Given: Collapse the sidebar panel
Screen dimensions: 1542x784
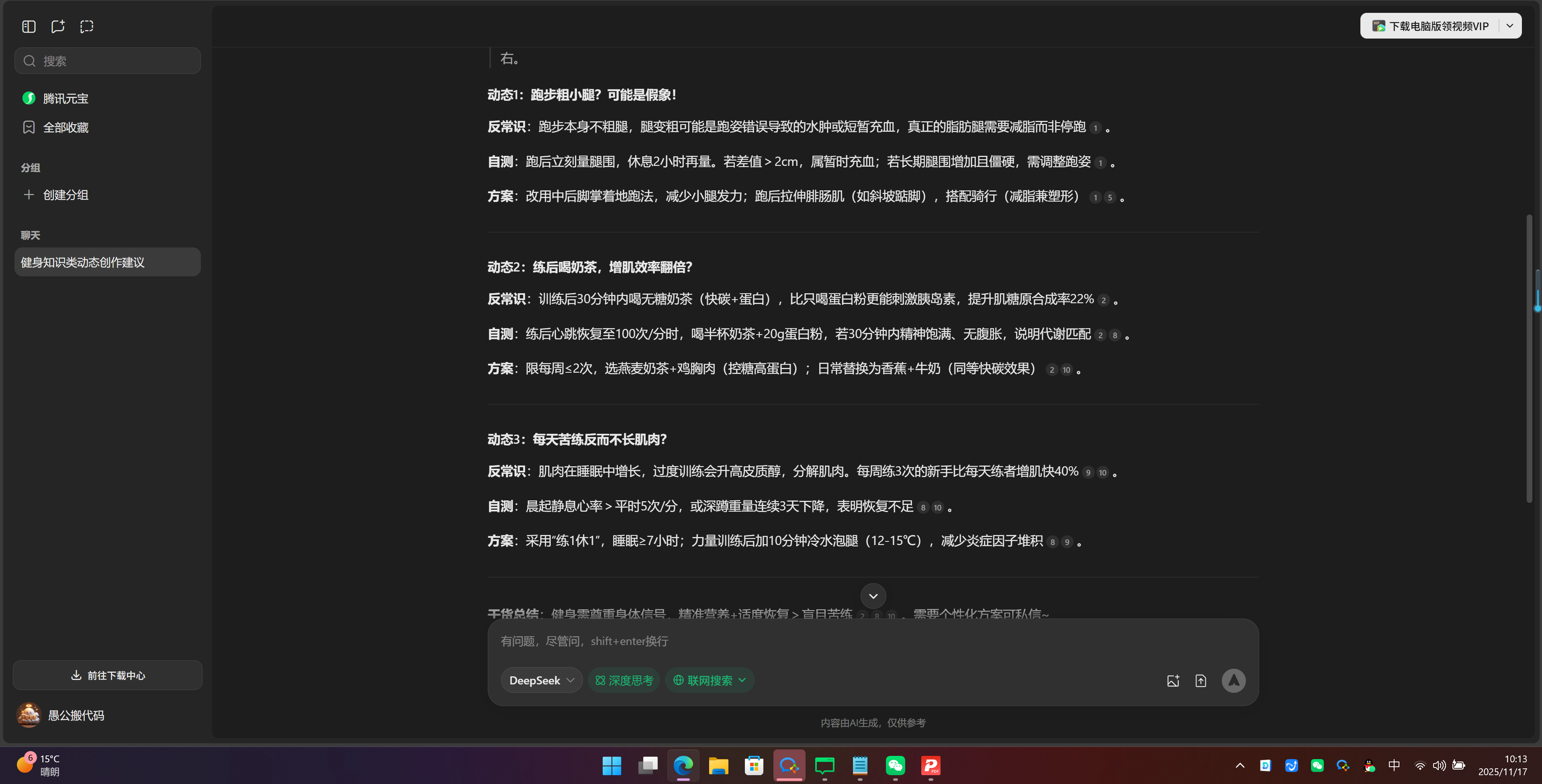Looking at the screenshot, I should click(x=28, y=26).
